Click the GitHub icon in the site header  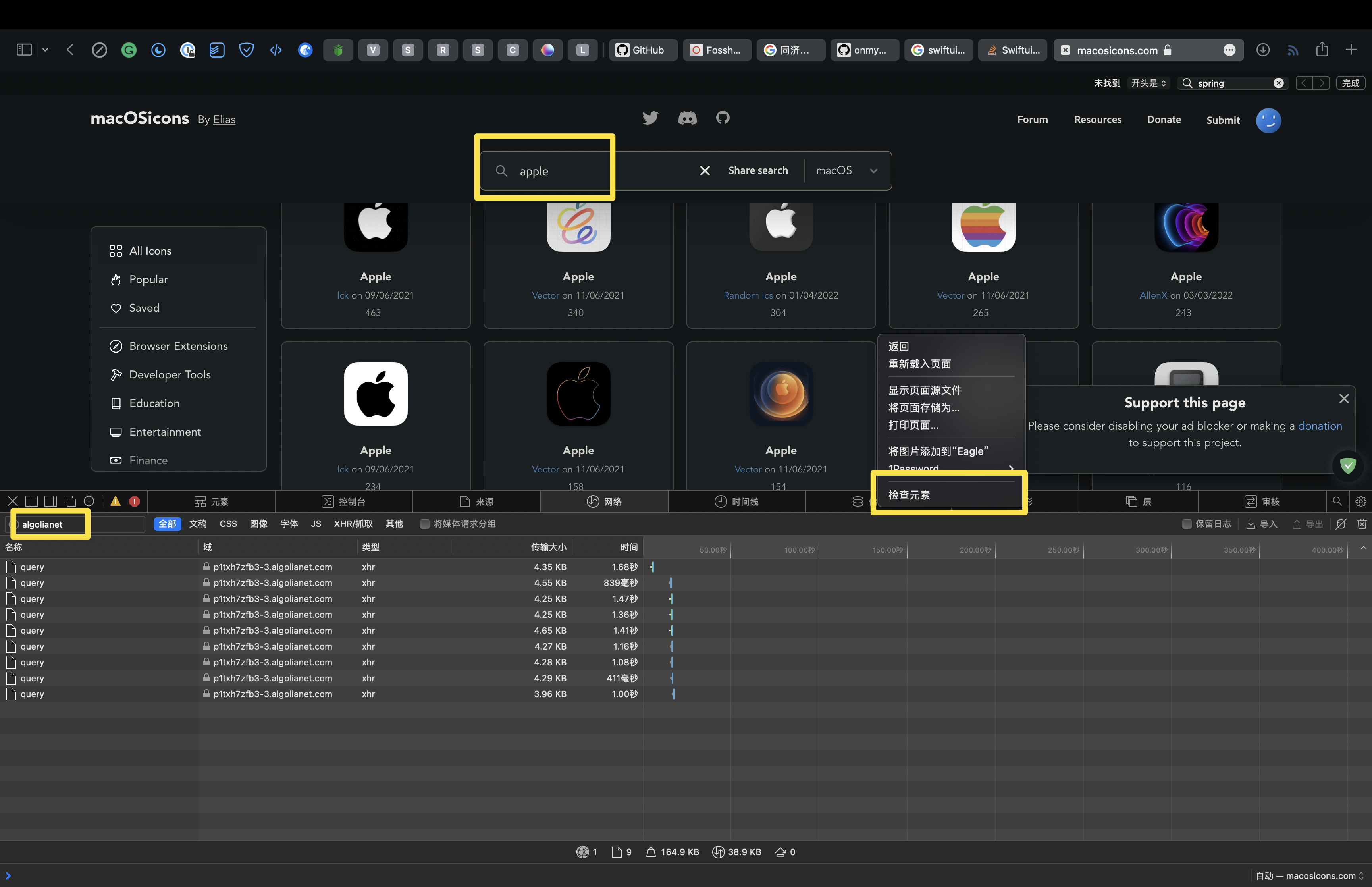[723, 118]
